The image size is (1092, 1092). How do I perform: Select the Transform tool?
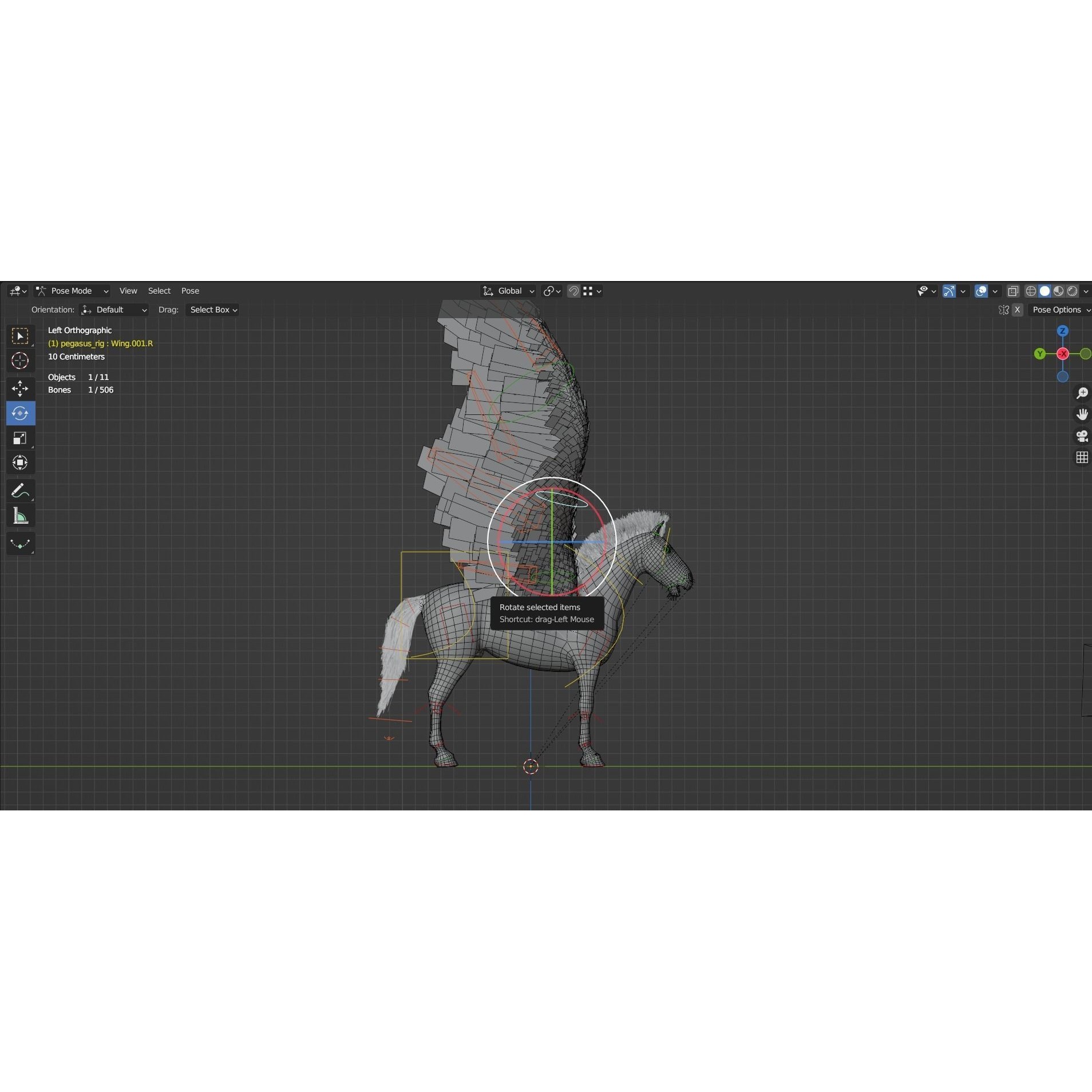20,462
